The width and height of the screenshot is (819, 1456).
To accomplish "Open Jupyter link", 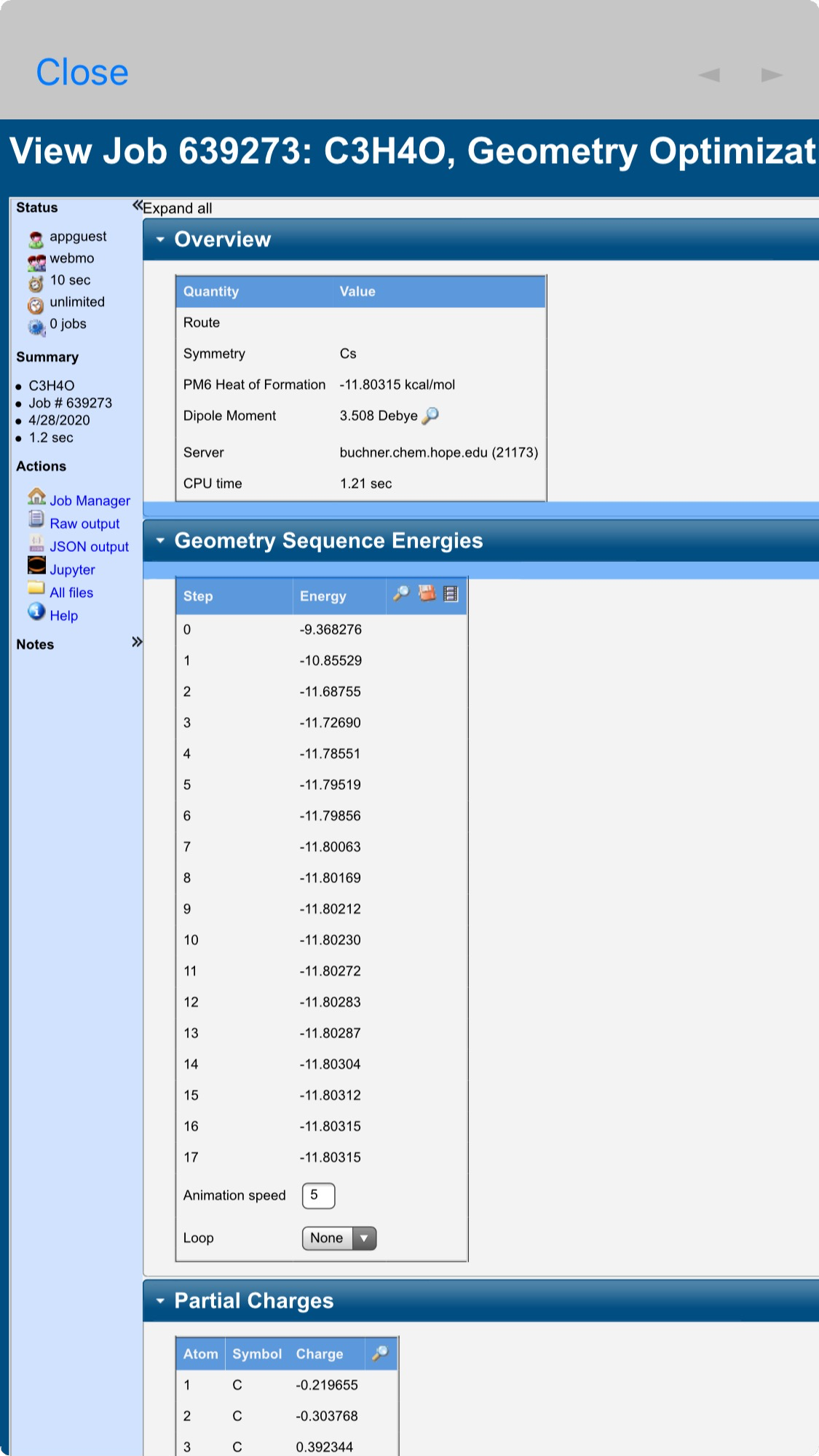I will (72, 570).
